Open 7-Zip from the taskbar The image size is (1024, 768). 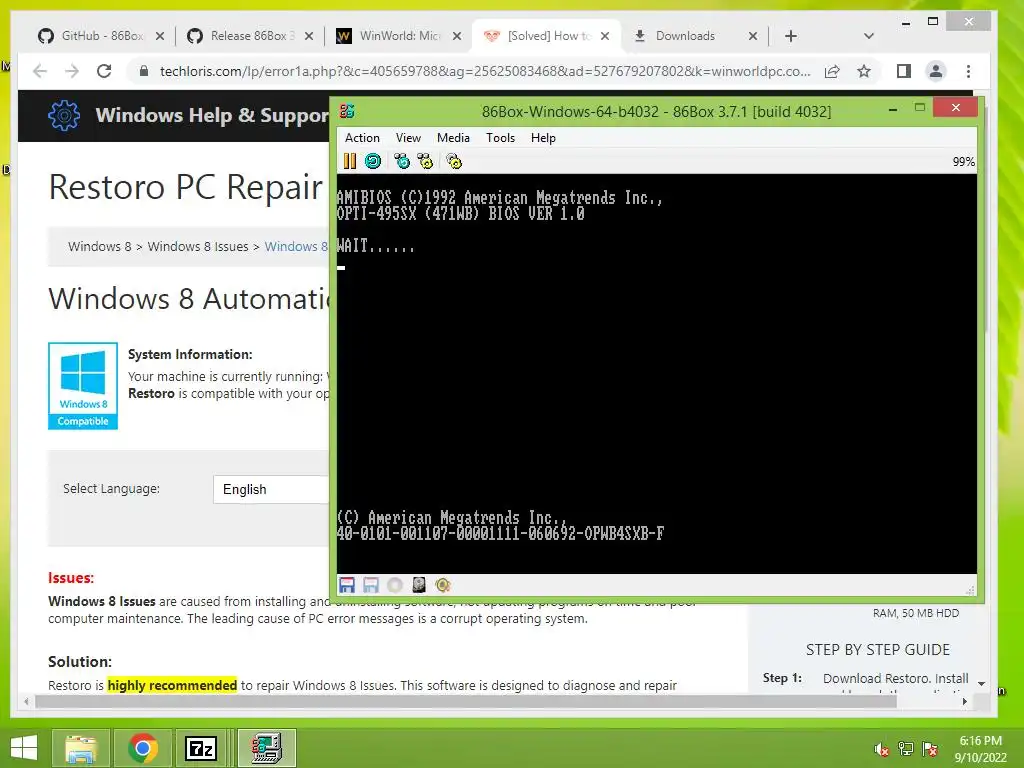(x=201, y=748)
